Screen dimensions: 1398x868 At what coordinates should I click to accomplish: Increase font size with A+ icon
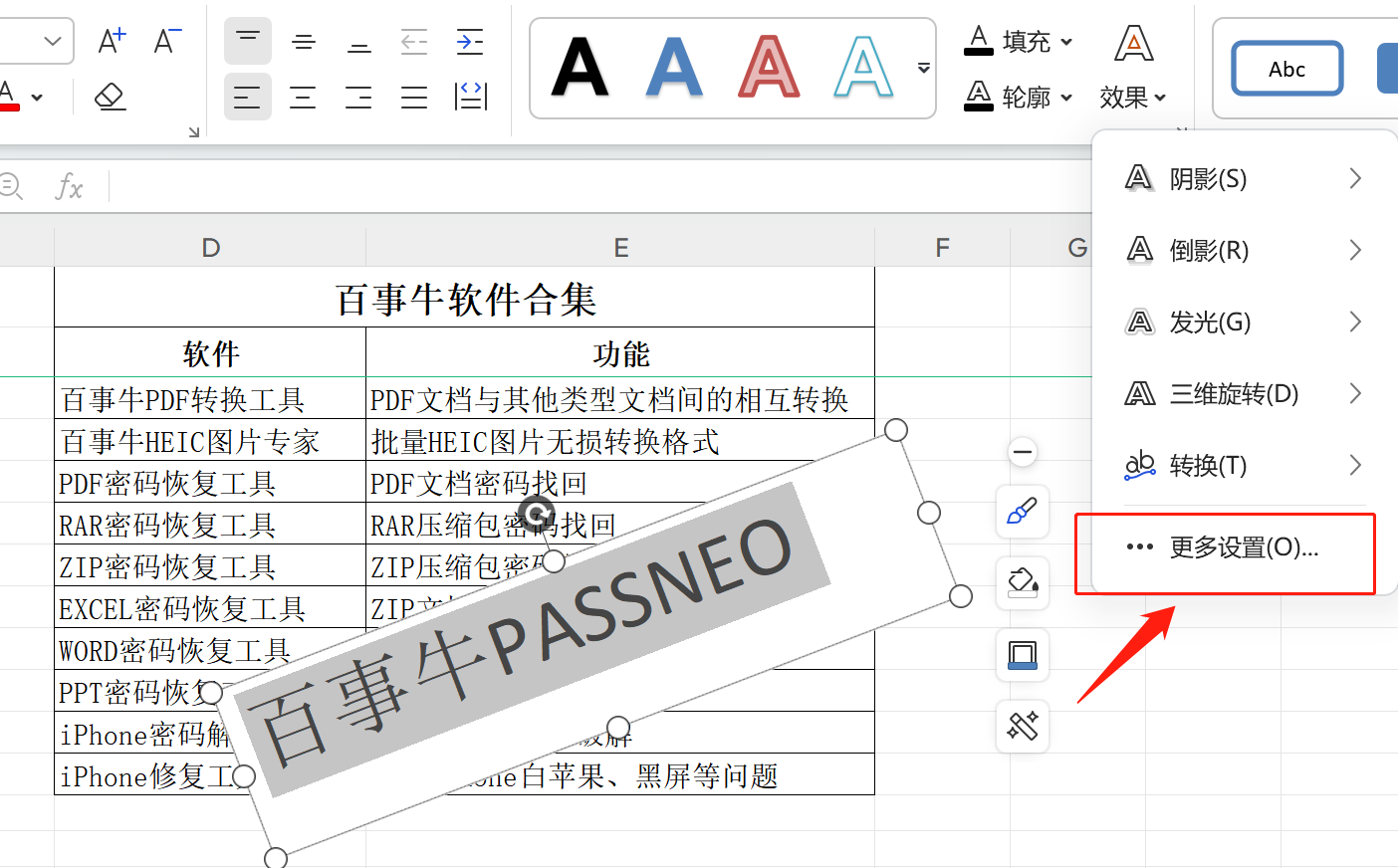[113, 41]
